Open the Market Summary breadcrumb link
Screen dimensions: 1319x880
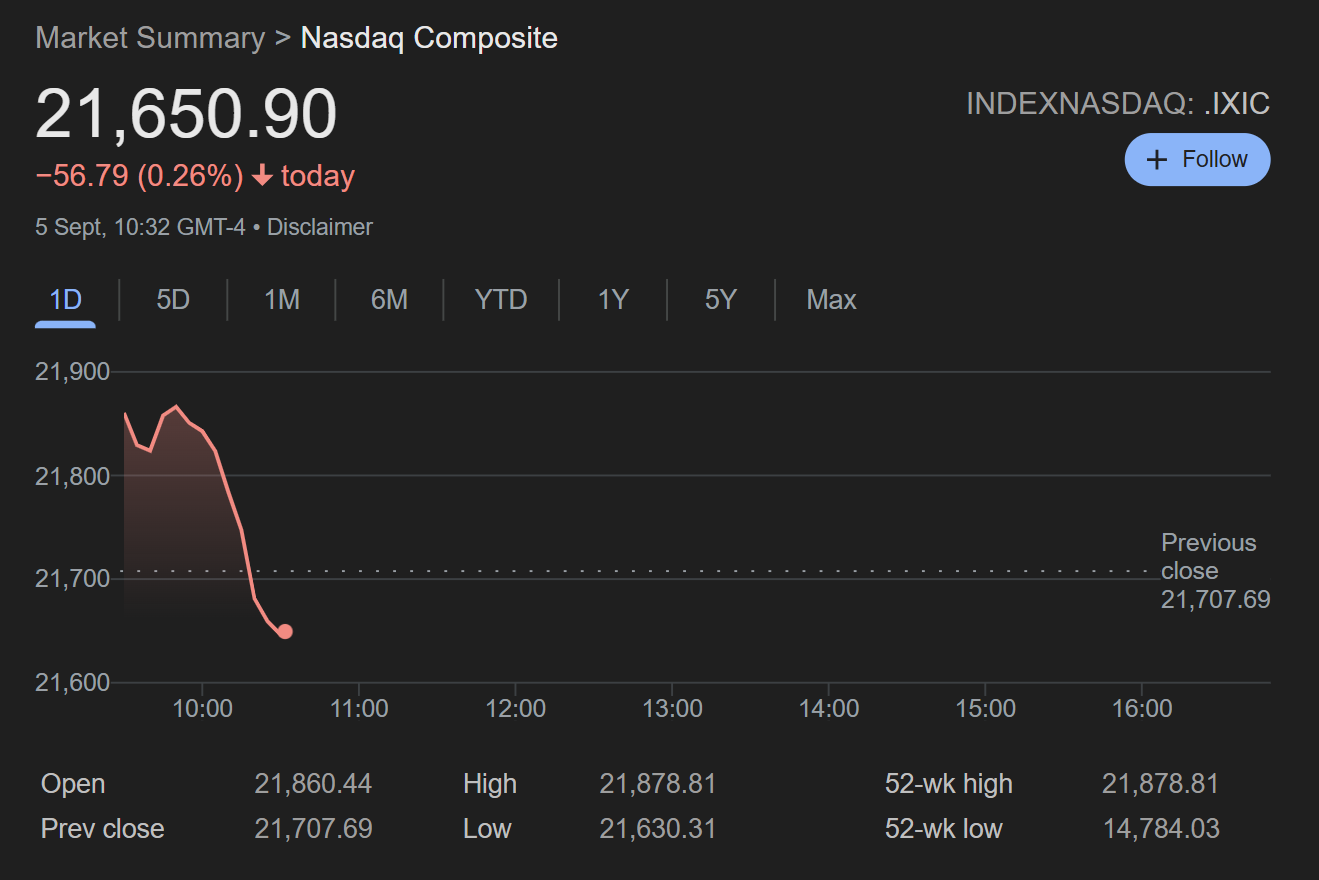pyautogui.click(x=150, y=38)
